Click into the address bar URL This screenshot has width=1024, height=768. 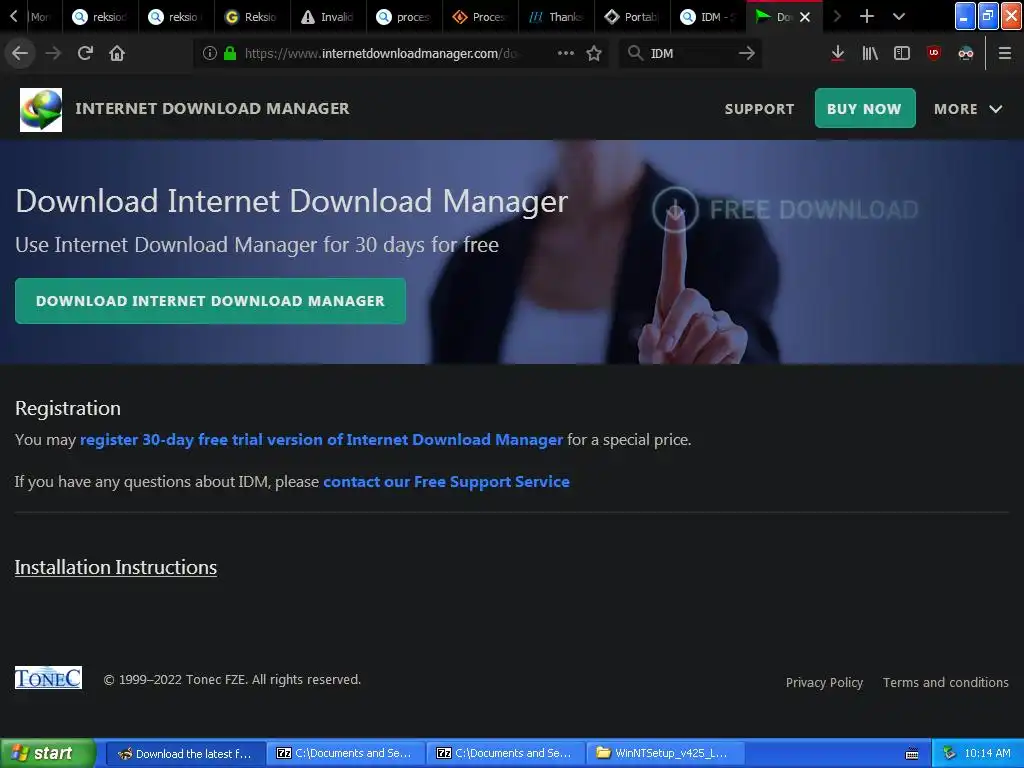click(382, 53)
